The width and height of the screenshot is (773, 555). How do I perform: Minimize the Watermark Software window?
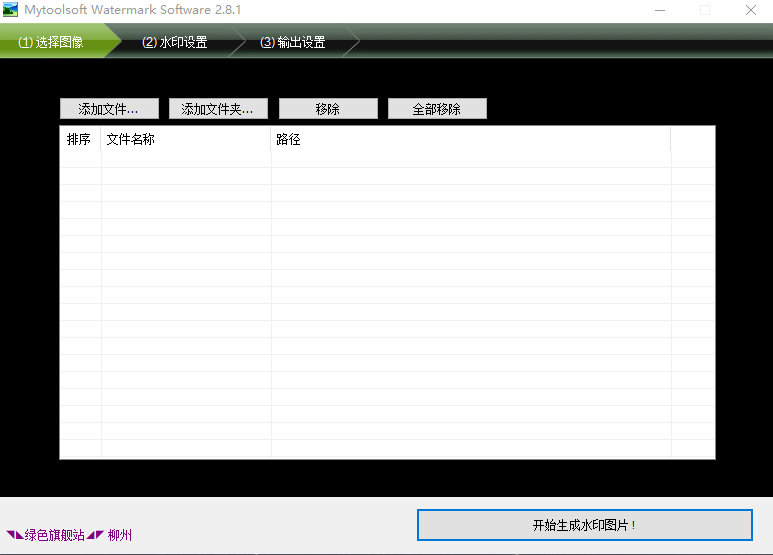click(660, 10)
